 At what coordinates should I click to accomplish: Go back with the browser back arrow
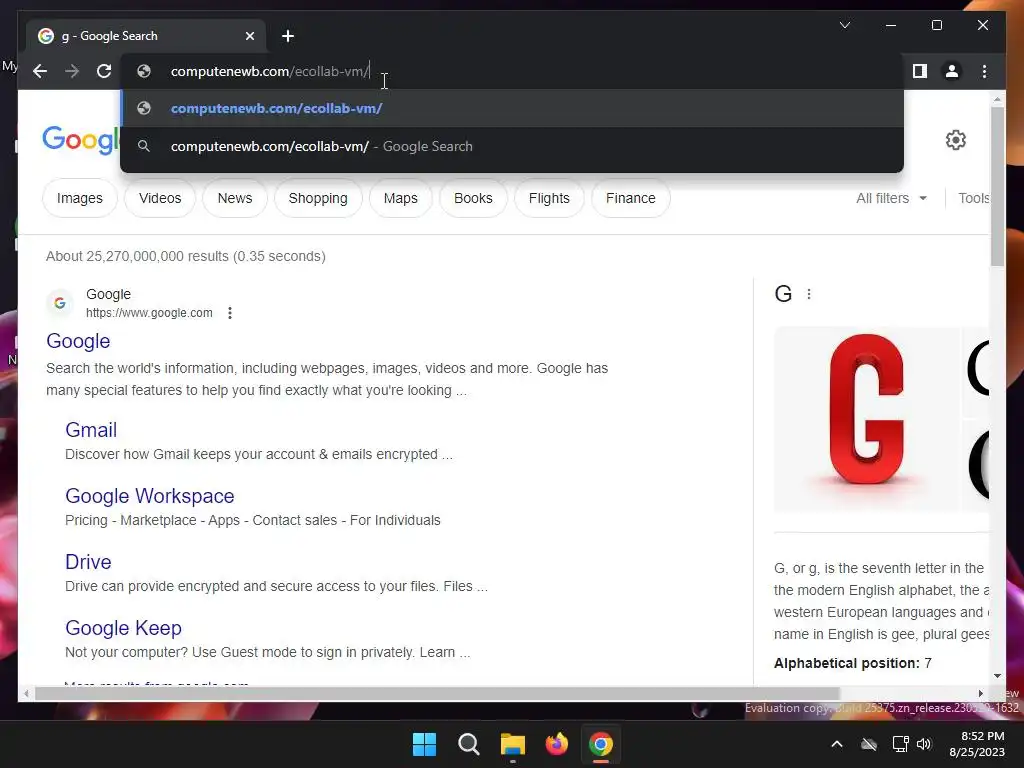40,71
